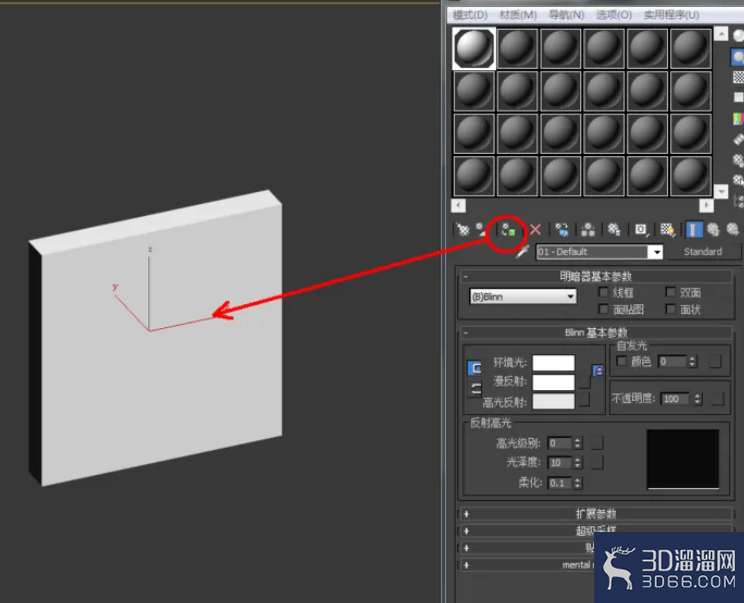Click the Make Material Copy icon
Screen dimensions: 744x603
pyautogui.click(x=562, y=230)
